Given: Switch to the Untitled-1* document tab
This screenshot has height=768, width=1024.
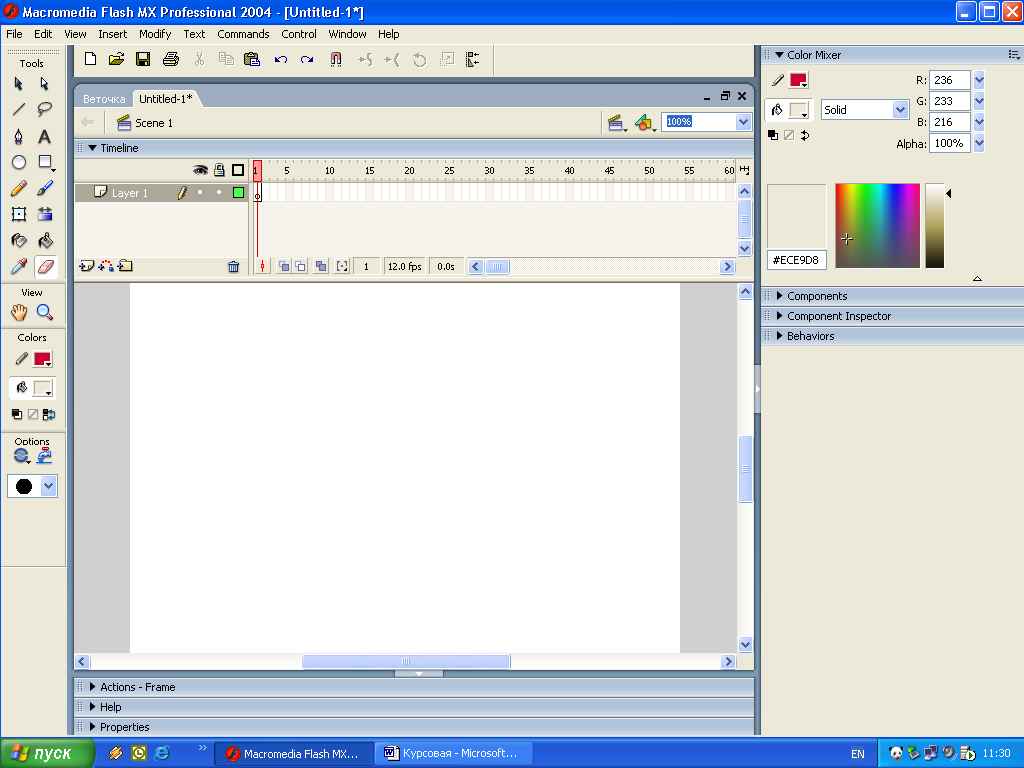Looking at the screenshot, I should click(166, 99).
